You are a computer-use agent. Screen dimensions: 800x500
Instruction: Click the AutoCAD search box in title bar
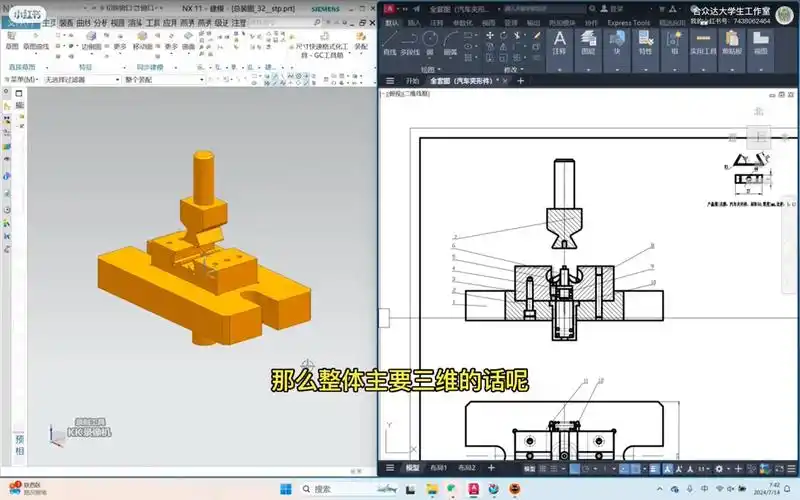coord(544,9)
